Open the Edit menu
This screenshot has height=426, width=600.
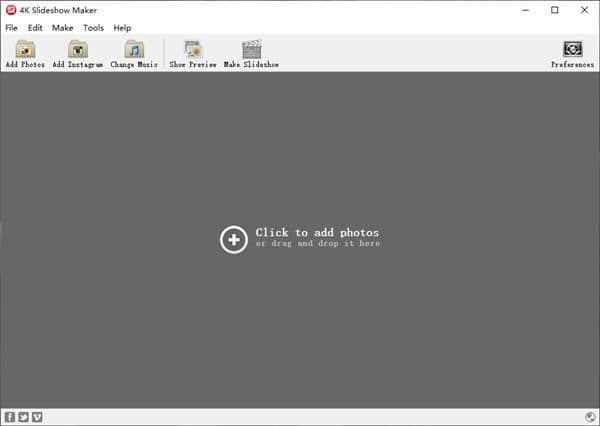[35, 28]
